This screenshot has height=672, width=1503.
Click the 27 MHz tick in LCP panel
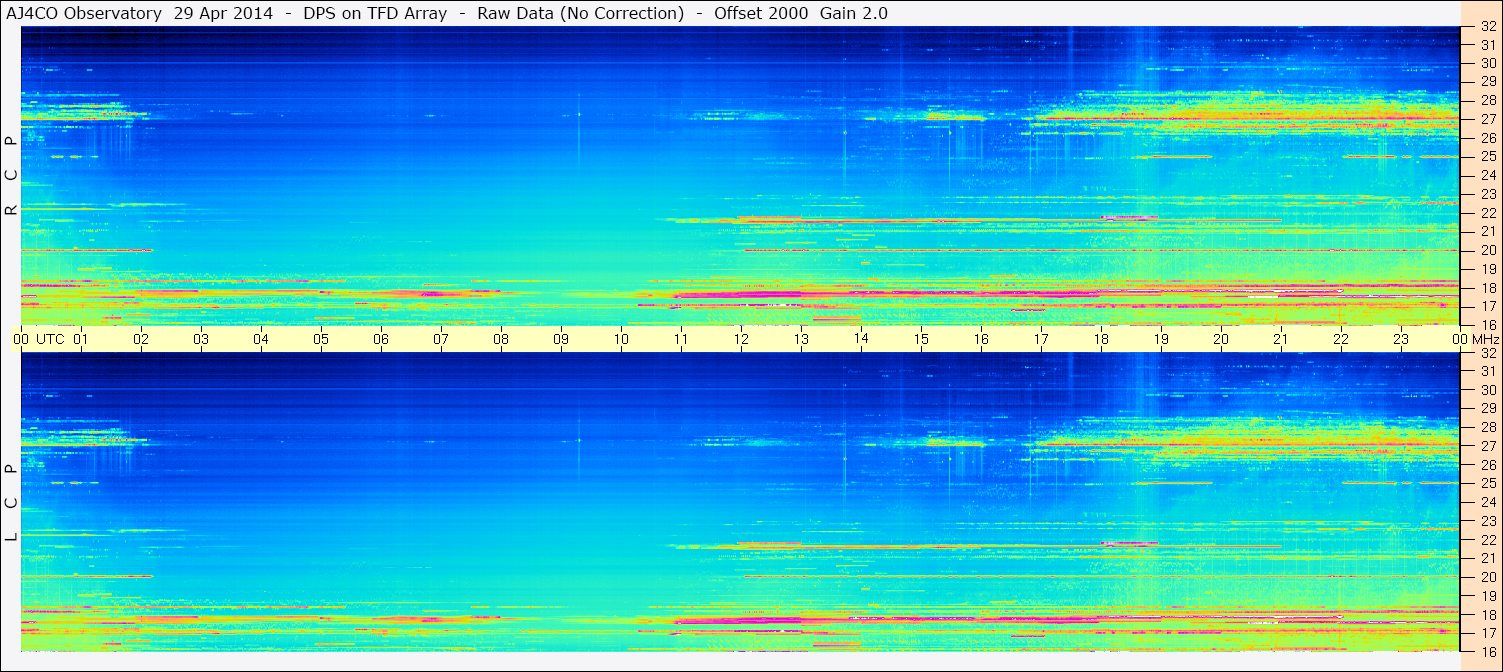click(x=1487, y=446)
